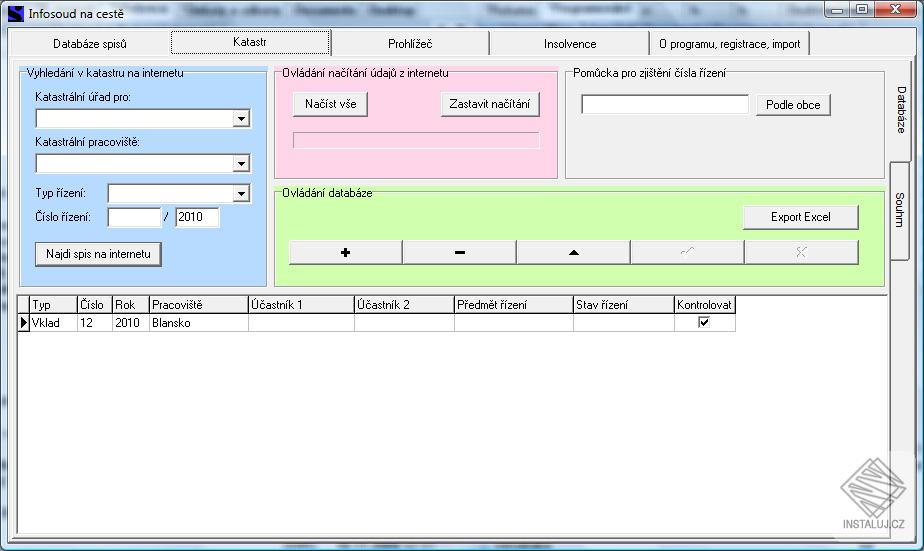Click the greyed-out checkmark post button
This screenshot has height=551, width=924.
coord(687,252)
